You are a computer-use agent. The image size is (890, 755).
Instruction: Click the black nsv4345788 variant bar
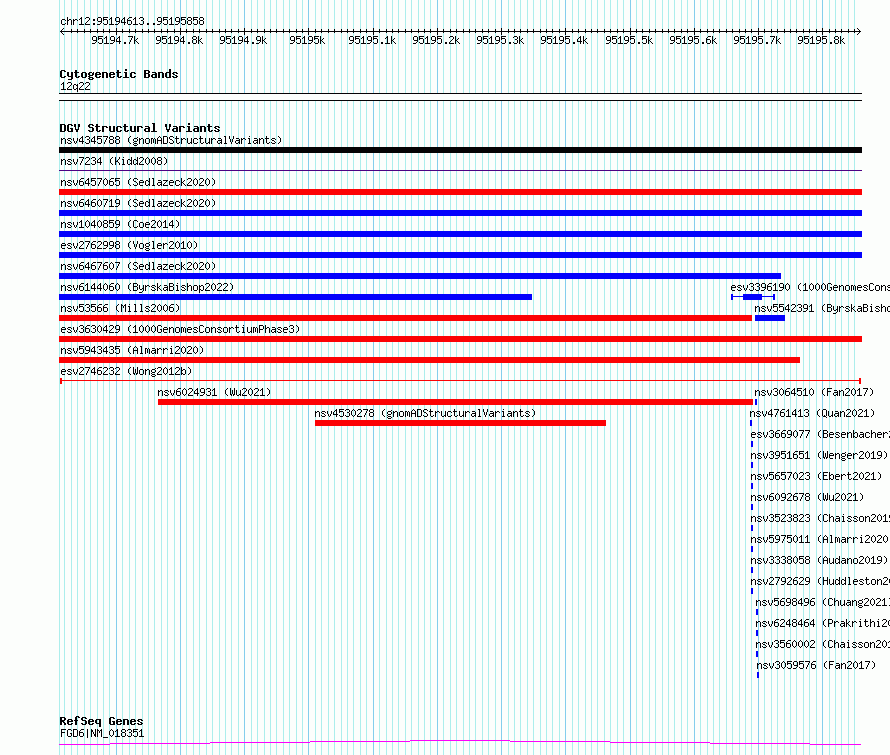pos(460,150)
